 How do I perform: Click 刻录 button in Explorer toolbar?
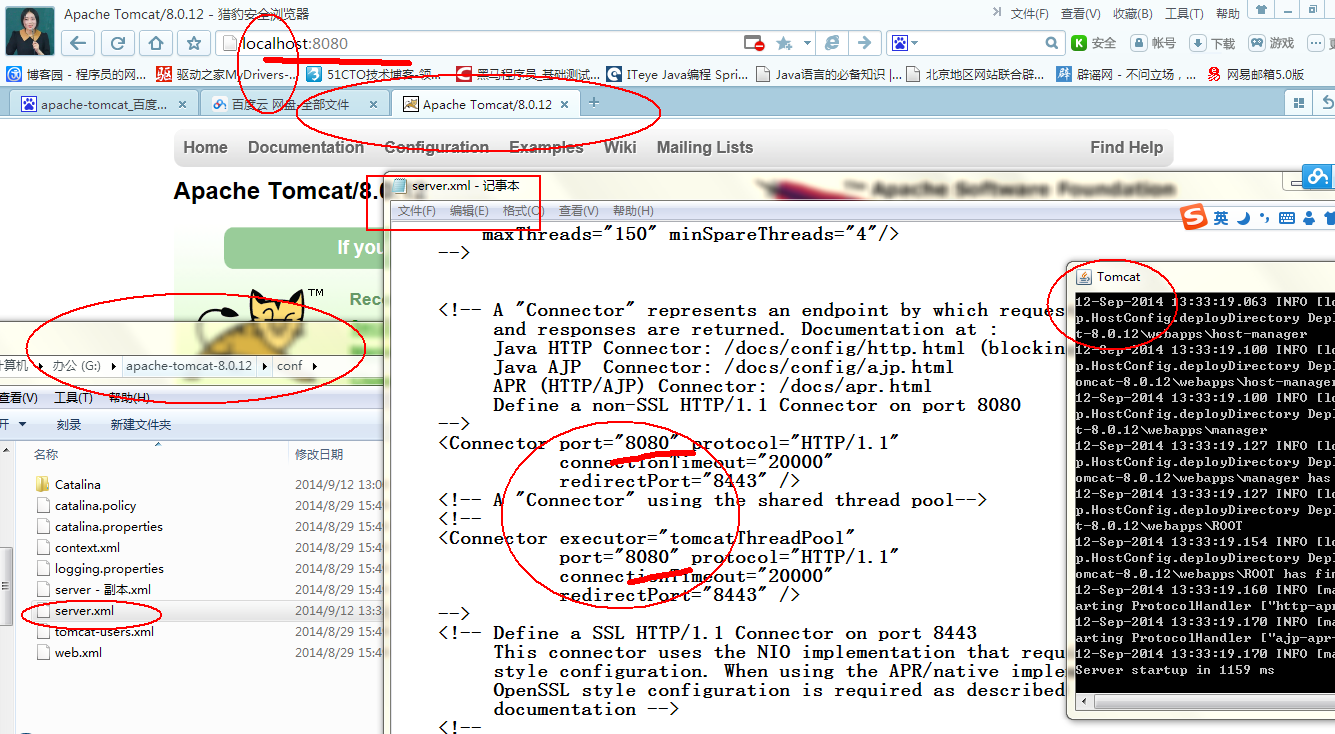pyautogui.click(x=69, y=425)
